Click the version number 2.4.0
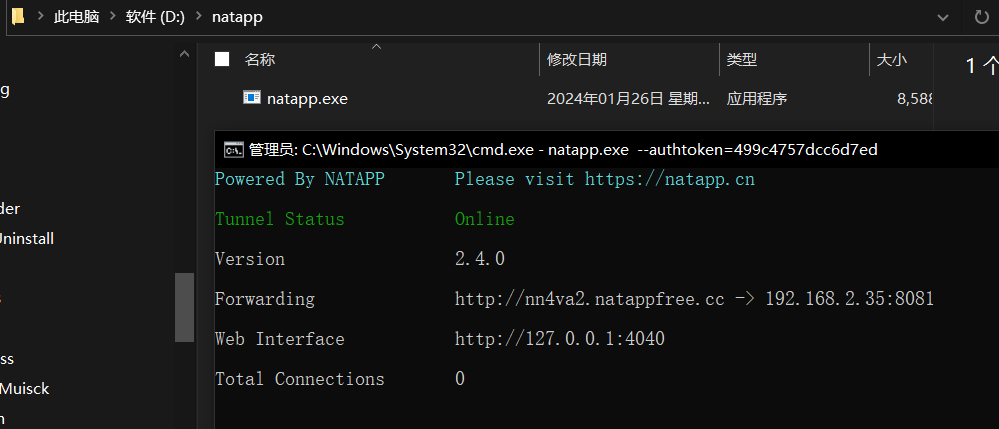The image size is (999, 429). [x=480, y=259]
